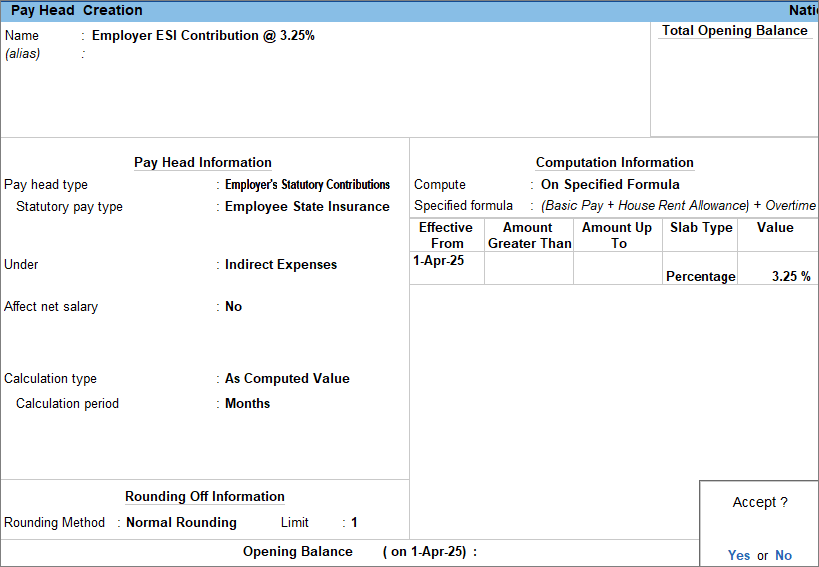The width and height of the screenshot is (819, 567).
Task: Change Pay head type Employer's Statutory Contributions
Action: coord(307,185)
